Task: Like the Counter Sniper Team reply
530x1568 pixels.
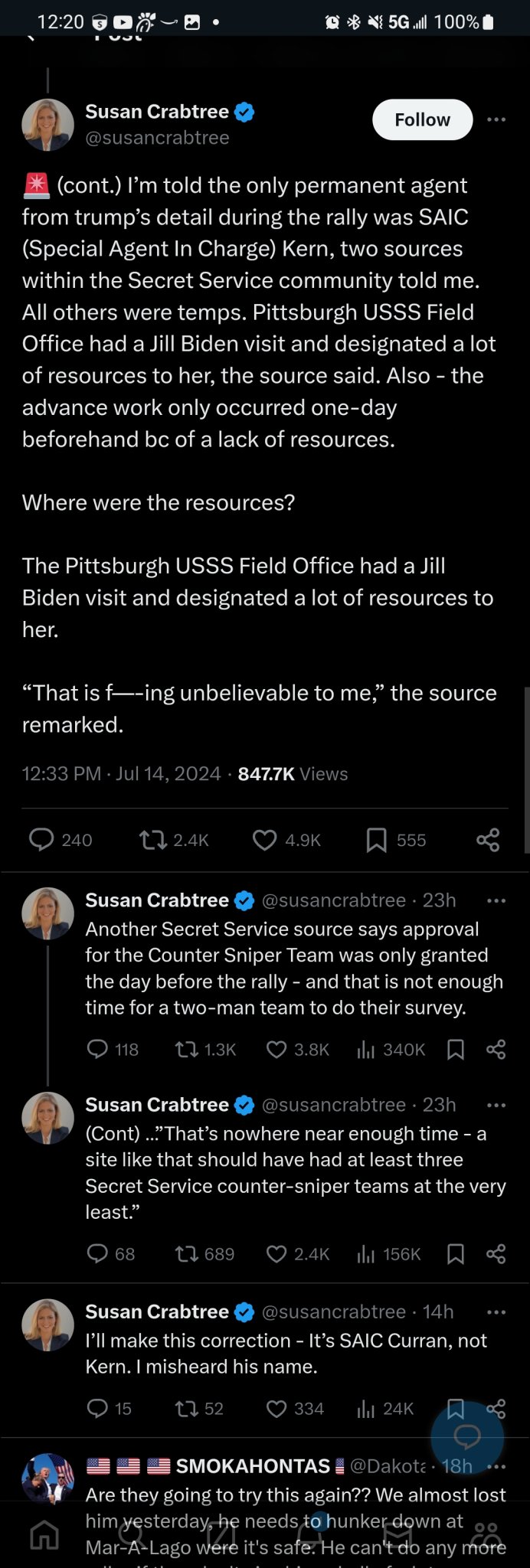Action: coord(276,1049)
